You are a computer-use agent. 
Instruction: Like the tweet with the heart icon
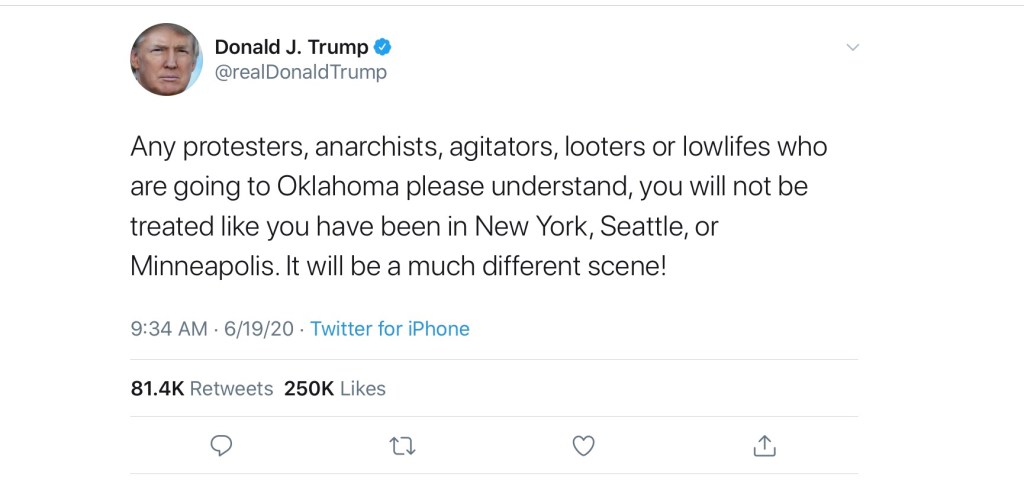click(583, 445)
